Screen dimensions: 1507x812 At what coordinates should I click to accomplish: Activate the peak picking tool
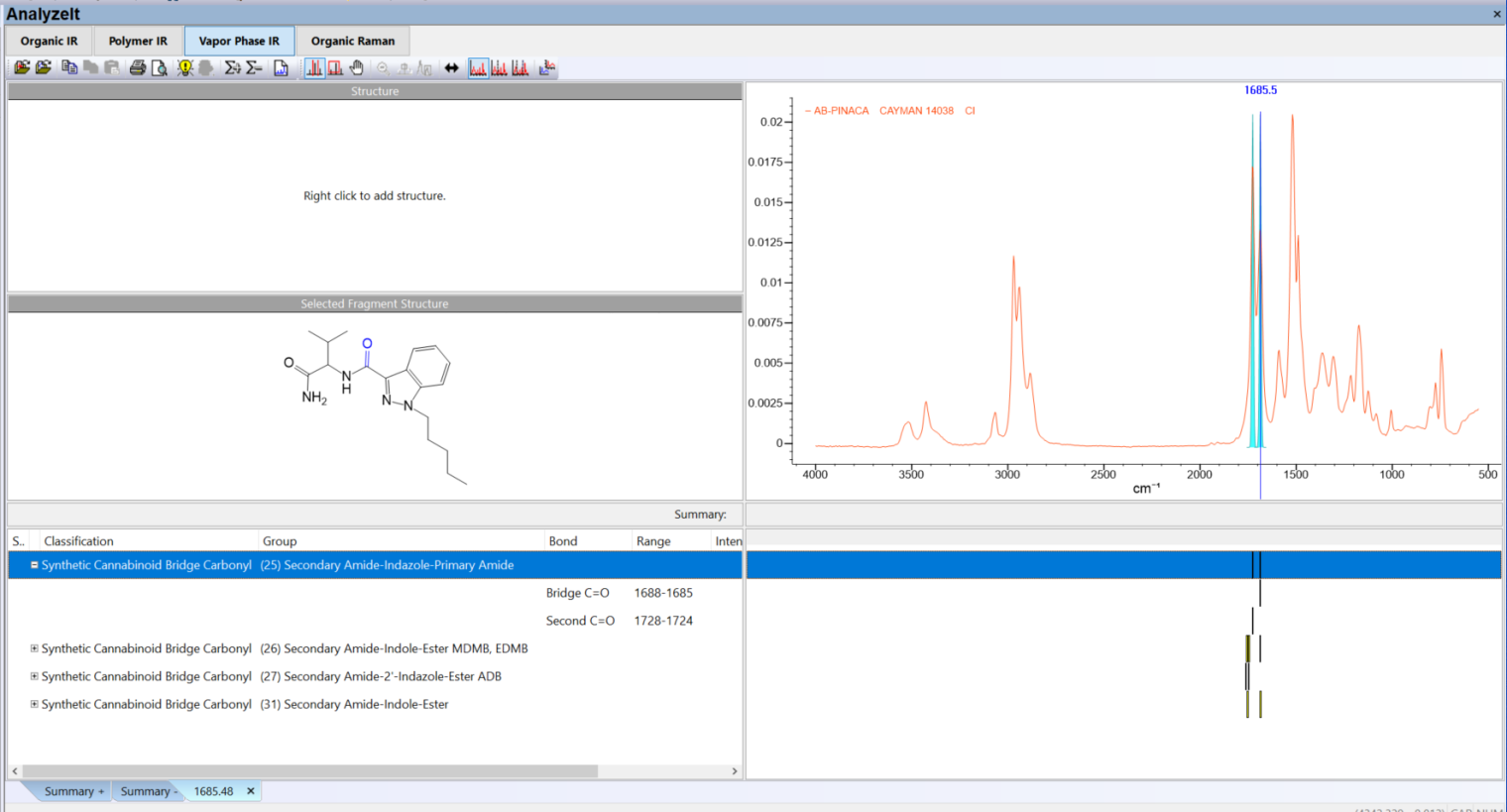coord(314,67)
